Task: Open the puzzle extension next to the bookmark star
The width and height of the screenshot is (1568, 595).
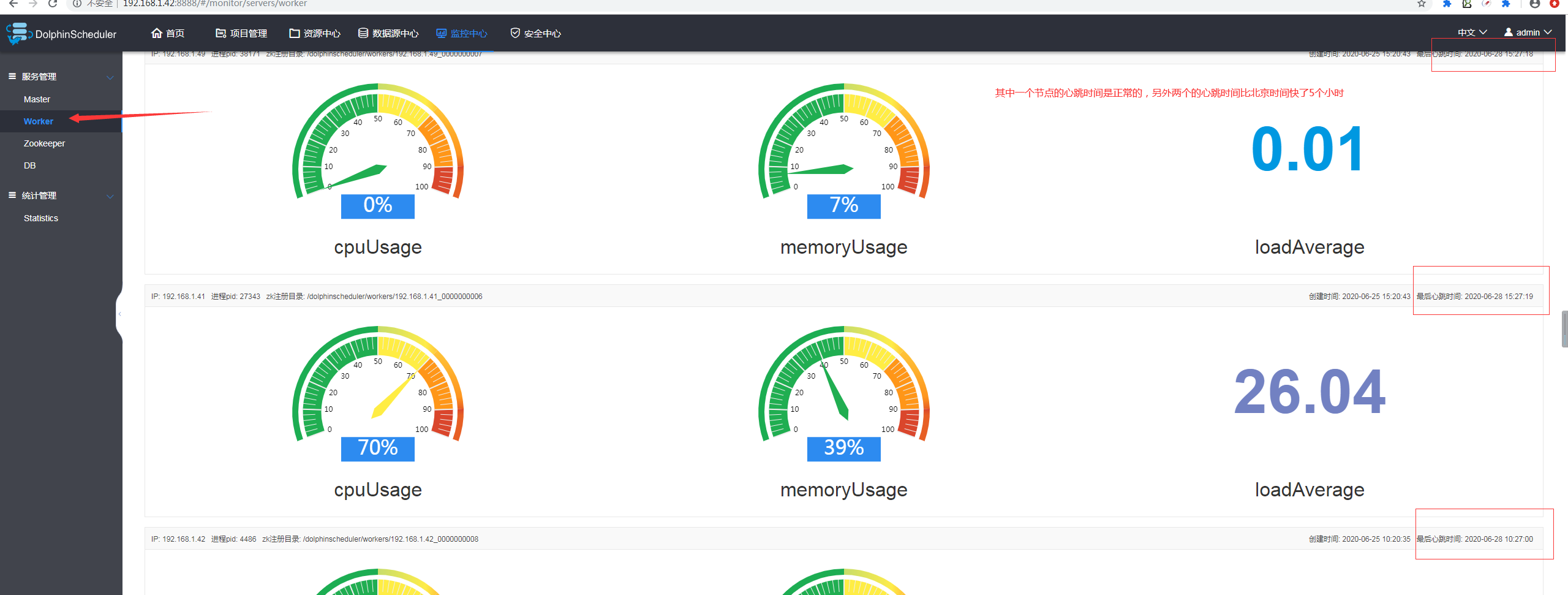Action: tap(1447, 4)
